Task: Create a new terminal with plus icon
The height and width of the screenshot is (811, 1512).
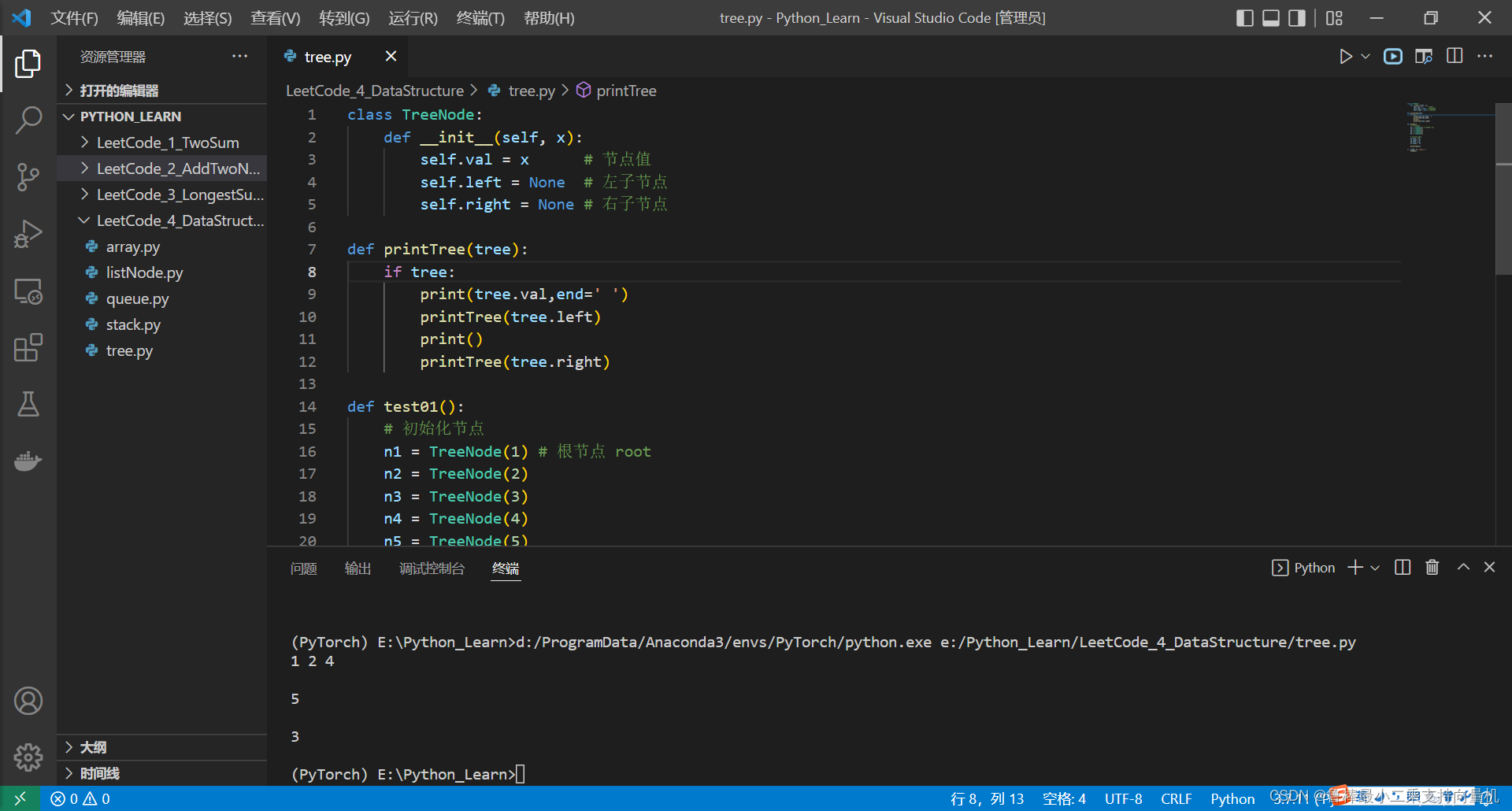Action: [x=1355, y=568]
